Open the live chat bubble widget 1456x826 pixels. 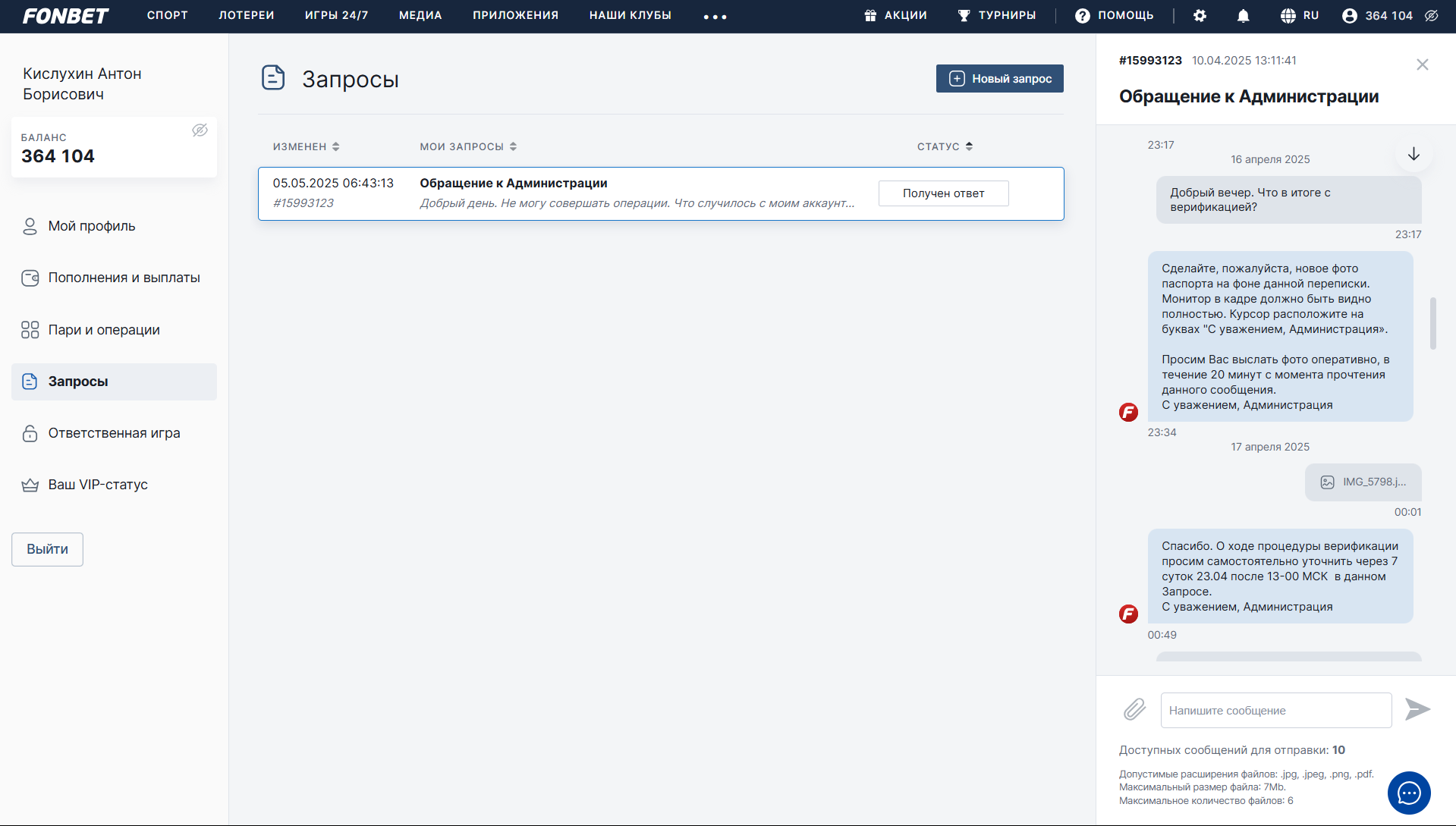[x=1409, y=793]
